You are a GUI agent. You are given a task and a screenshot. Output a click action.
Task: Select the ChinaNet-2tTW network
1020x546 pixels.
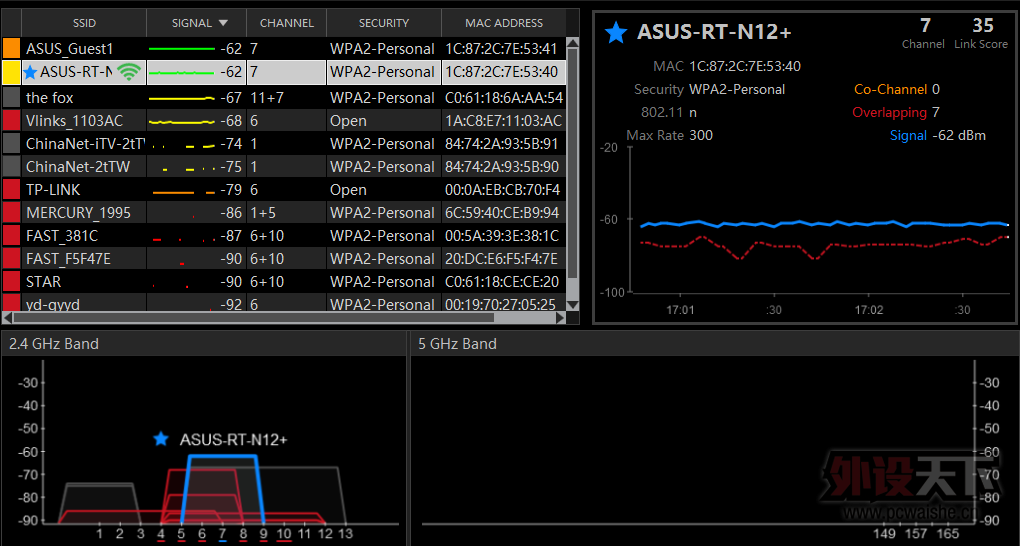(x=284, y=167)
